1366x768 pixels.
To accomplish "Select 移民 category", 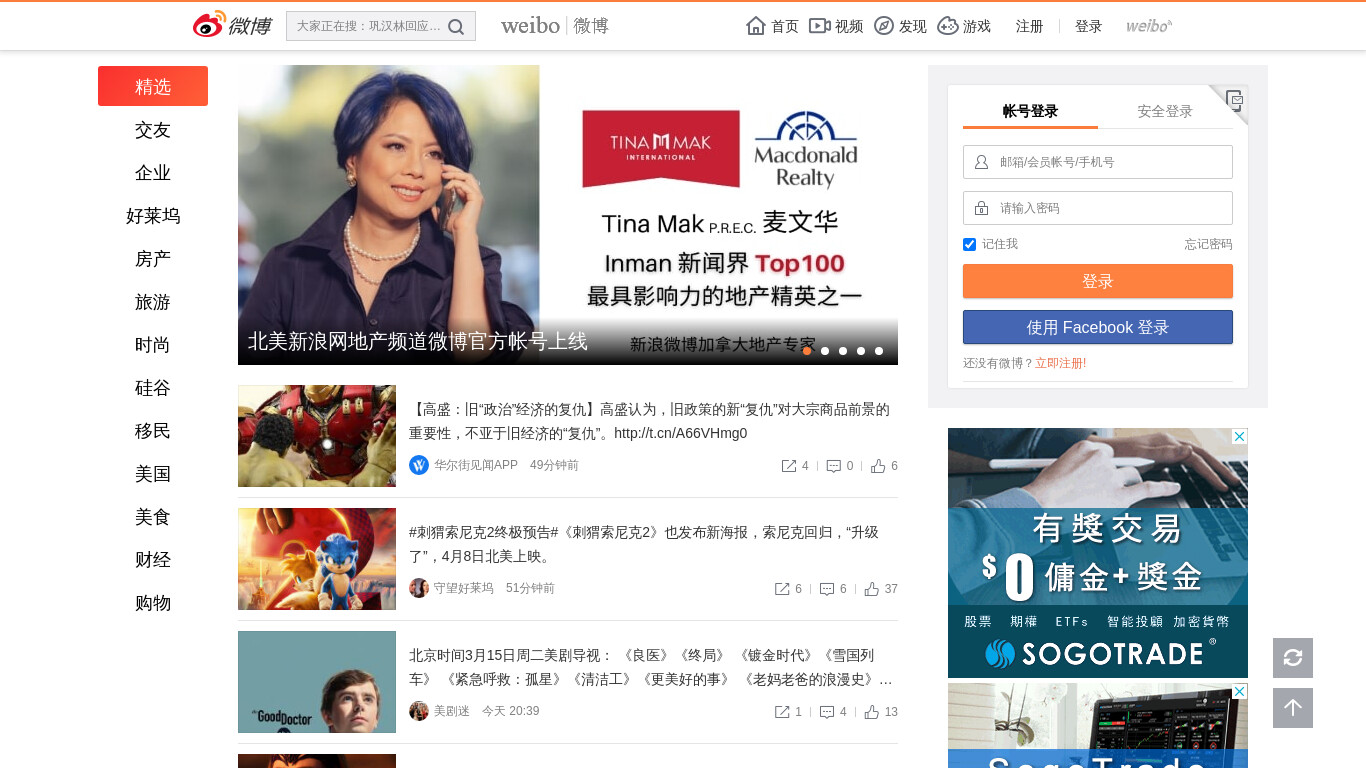I will coord(153,431).
